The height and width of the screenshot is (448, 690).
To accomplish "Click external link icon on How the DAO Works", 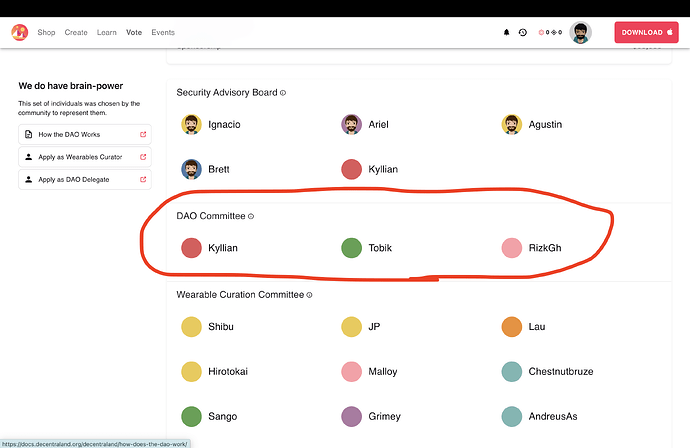I will pos(143,134).
